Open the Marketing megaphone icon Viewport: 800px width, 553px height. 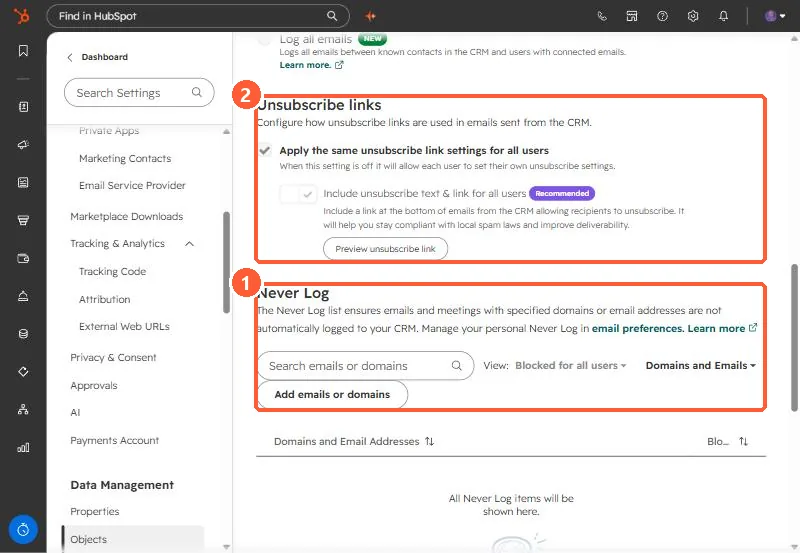(x=23, y=145)
